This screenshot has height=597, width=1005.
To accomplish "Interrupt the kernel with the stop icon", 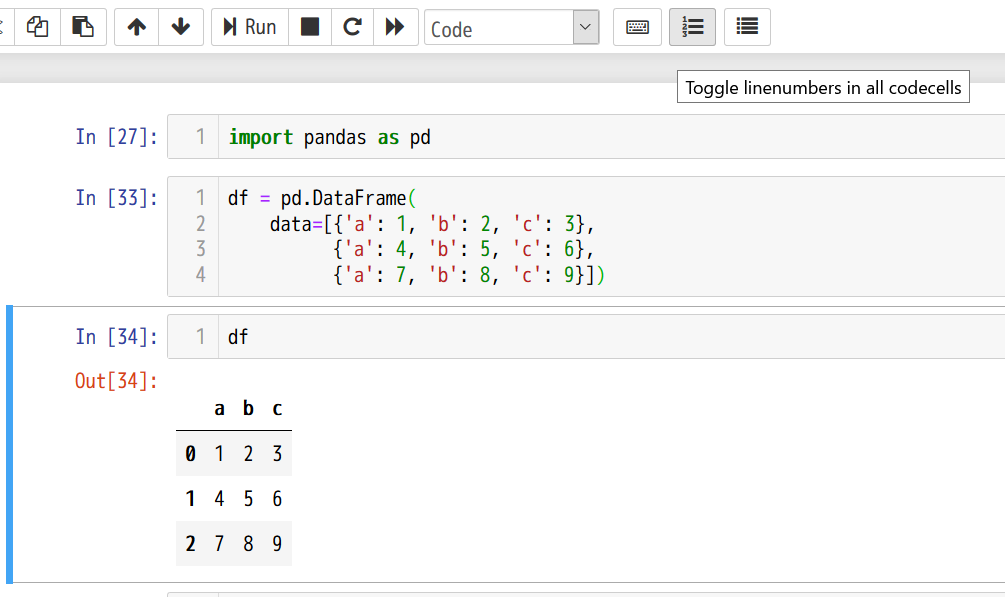I will coord(310,27).
